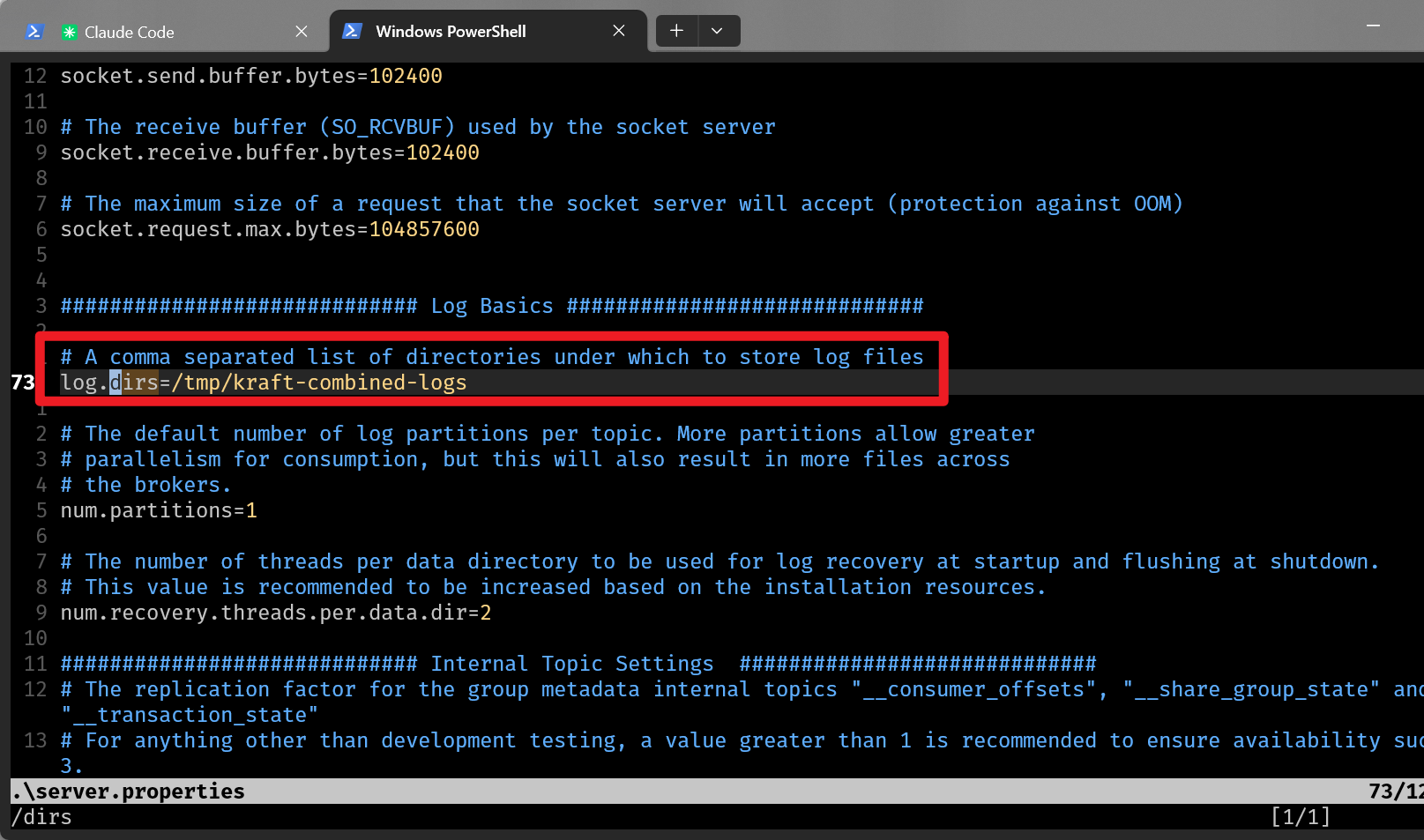Click the PowerShell icon on the active tab
Image resolution: width=1424 pixels, height=840 pixels.
point(352,31)
